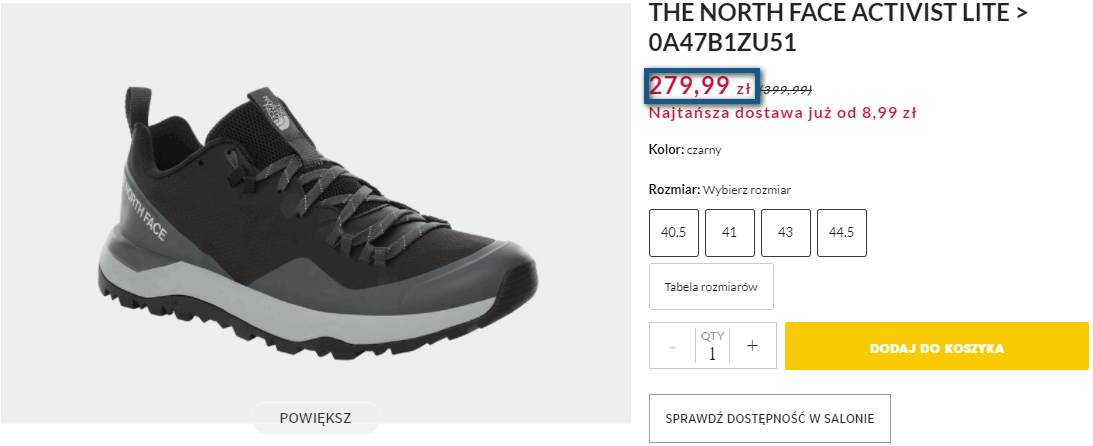Click the product code 0A47B1ZU51
This screenshot has height=446, width=1093.
[723, 44]
